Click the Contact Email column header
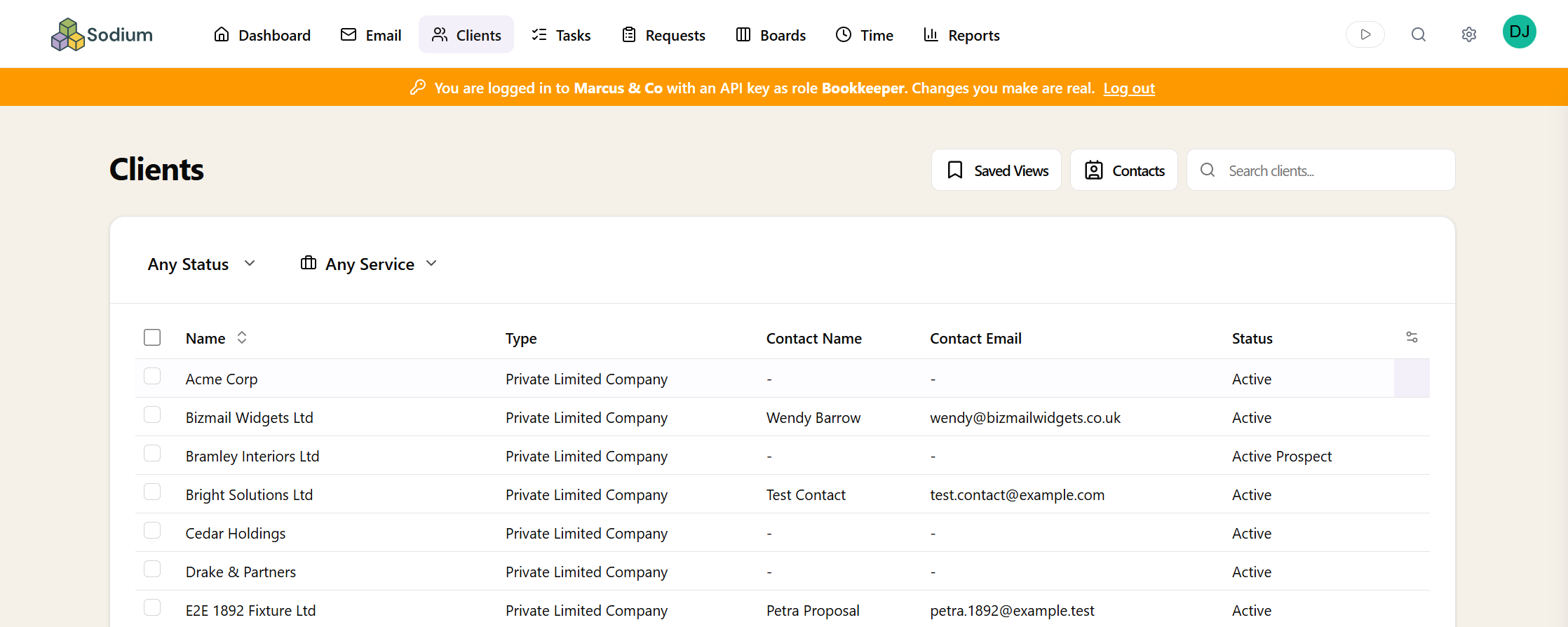 tap(975, 338)
